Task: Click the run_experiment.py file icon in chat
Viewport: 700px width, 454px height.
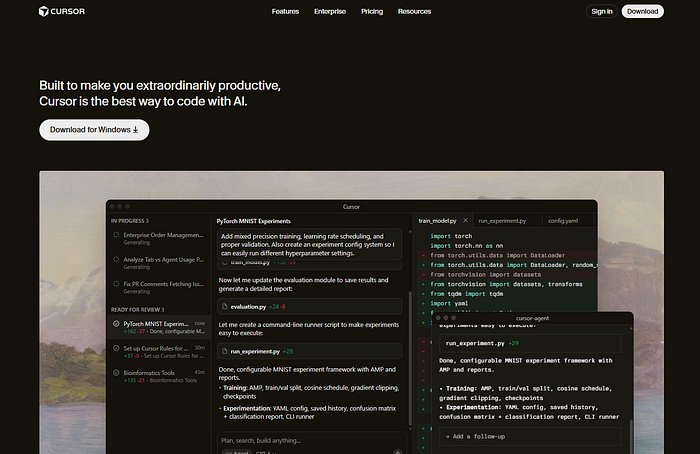Action: pos(223,351)
